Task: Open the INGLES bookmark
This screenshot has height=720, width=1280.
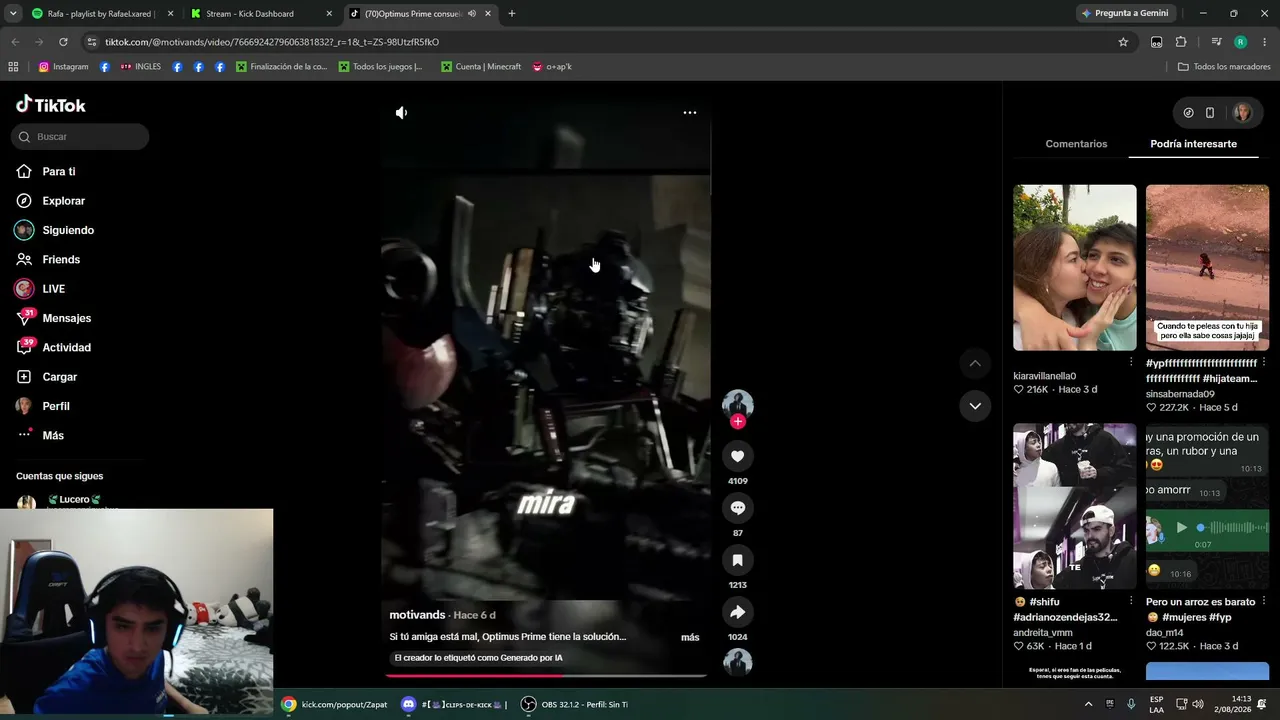Action: pos(140,67)
